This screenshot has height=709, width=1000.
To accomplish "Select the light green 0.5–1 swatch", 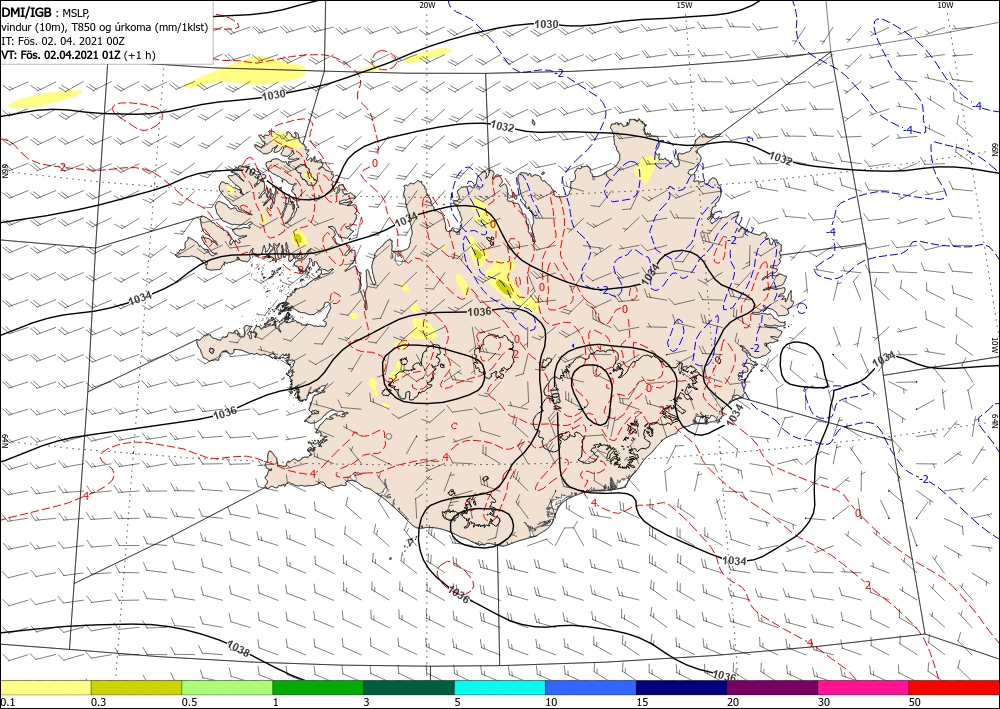I will click(227, 687).
